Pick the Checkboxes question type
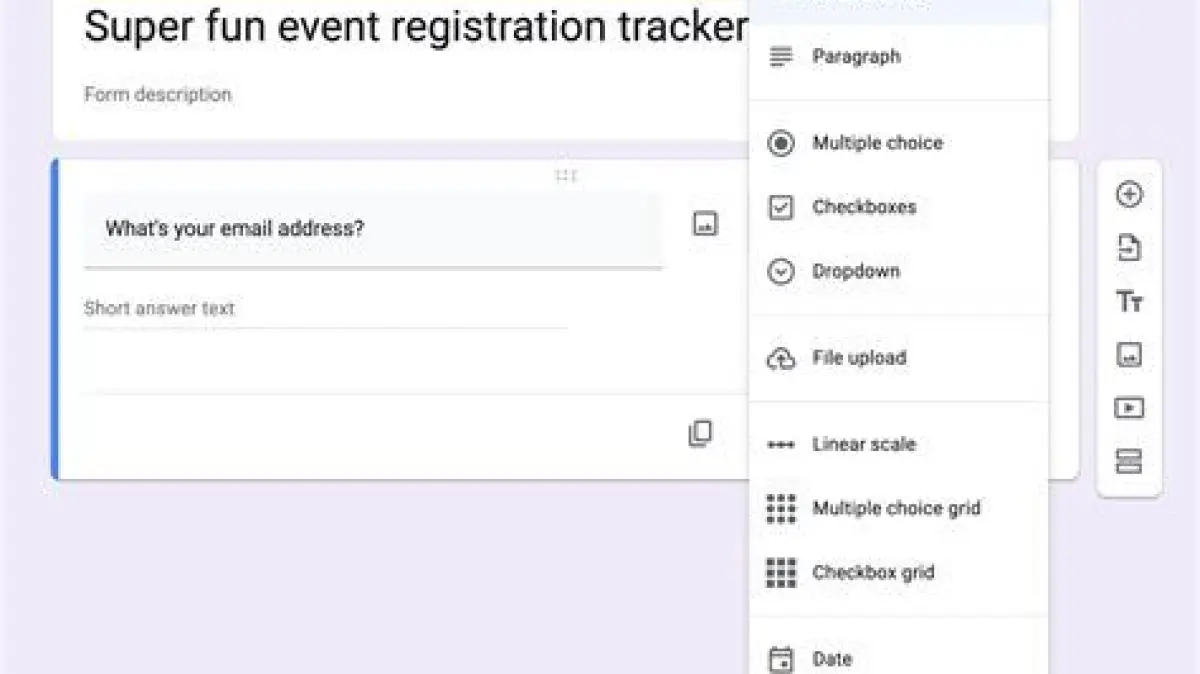1200x674 pixels. click(x=863, y=207)
